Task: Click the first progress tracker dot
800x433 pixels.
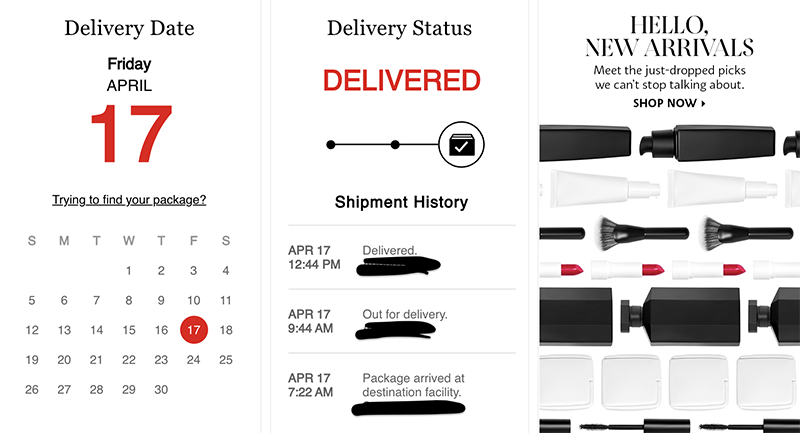Action: (331, 145)
